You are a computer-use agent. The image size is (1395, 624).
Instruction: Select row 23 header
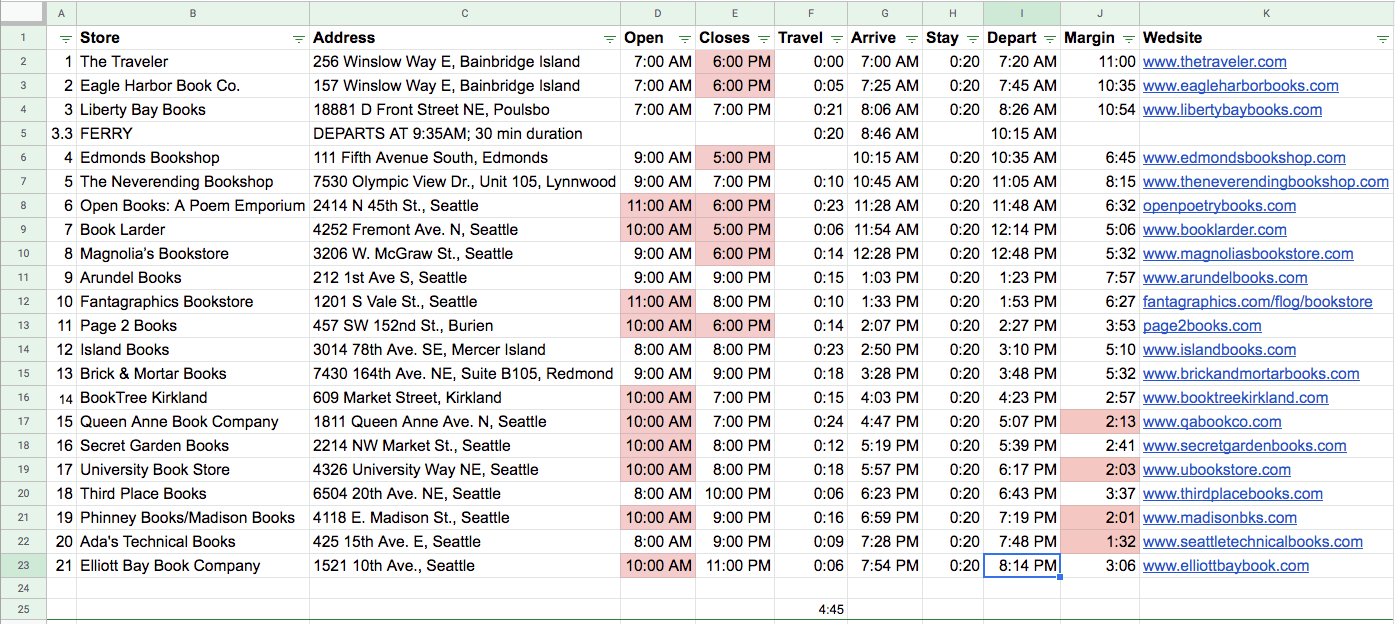(23, 566)
